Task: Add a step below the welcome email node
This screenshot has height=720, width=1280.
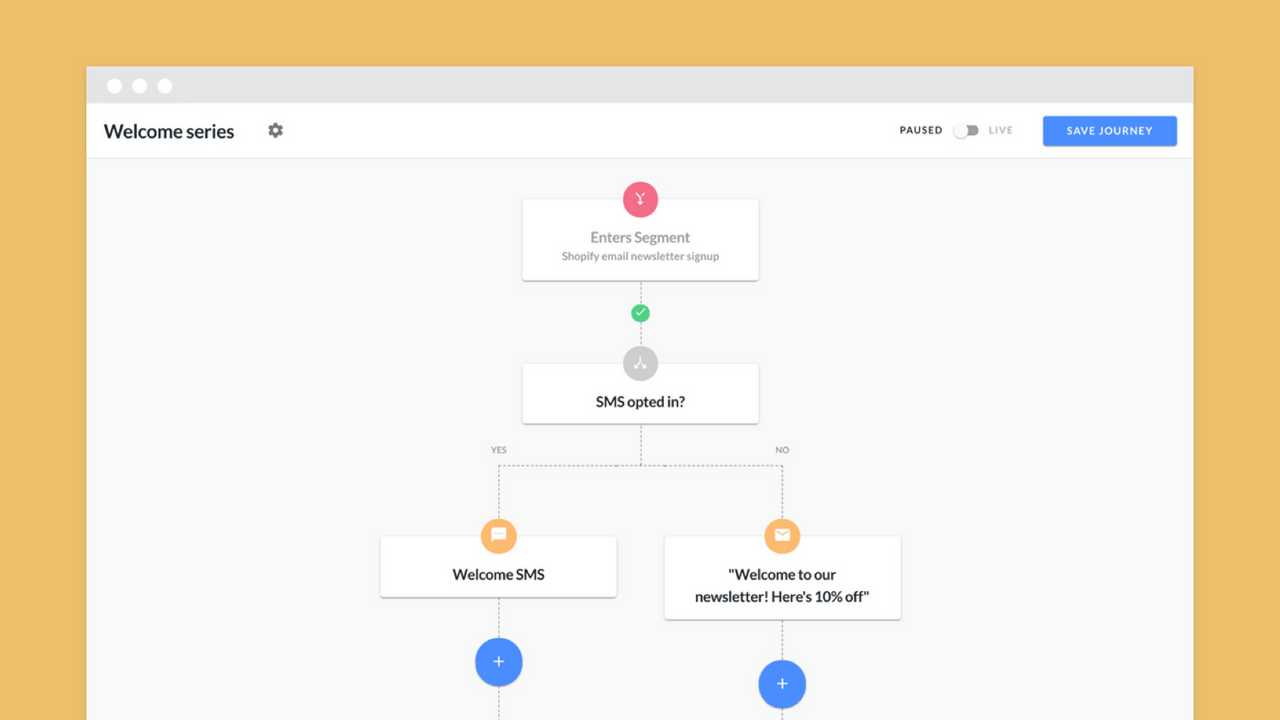Action: tap(782, 684)
